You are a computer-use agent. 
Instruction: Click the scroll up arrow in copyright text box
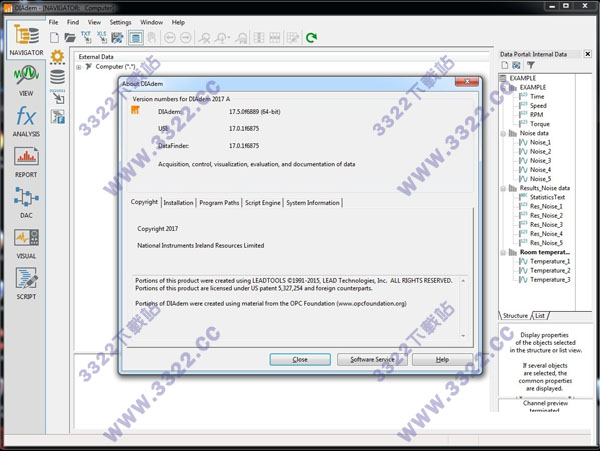click(463, 281)
